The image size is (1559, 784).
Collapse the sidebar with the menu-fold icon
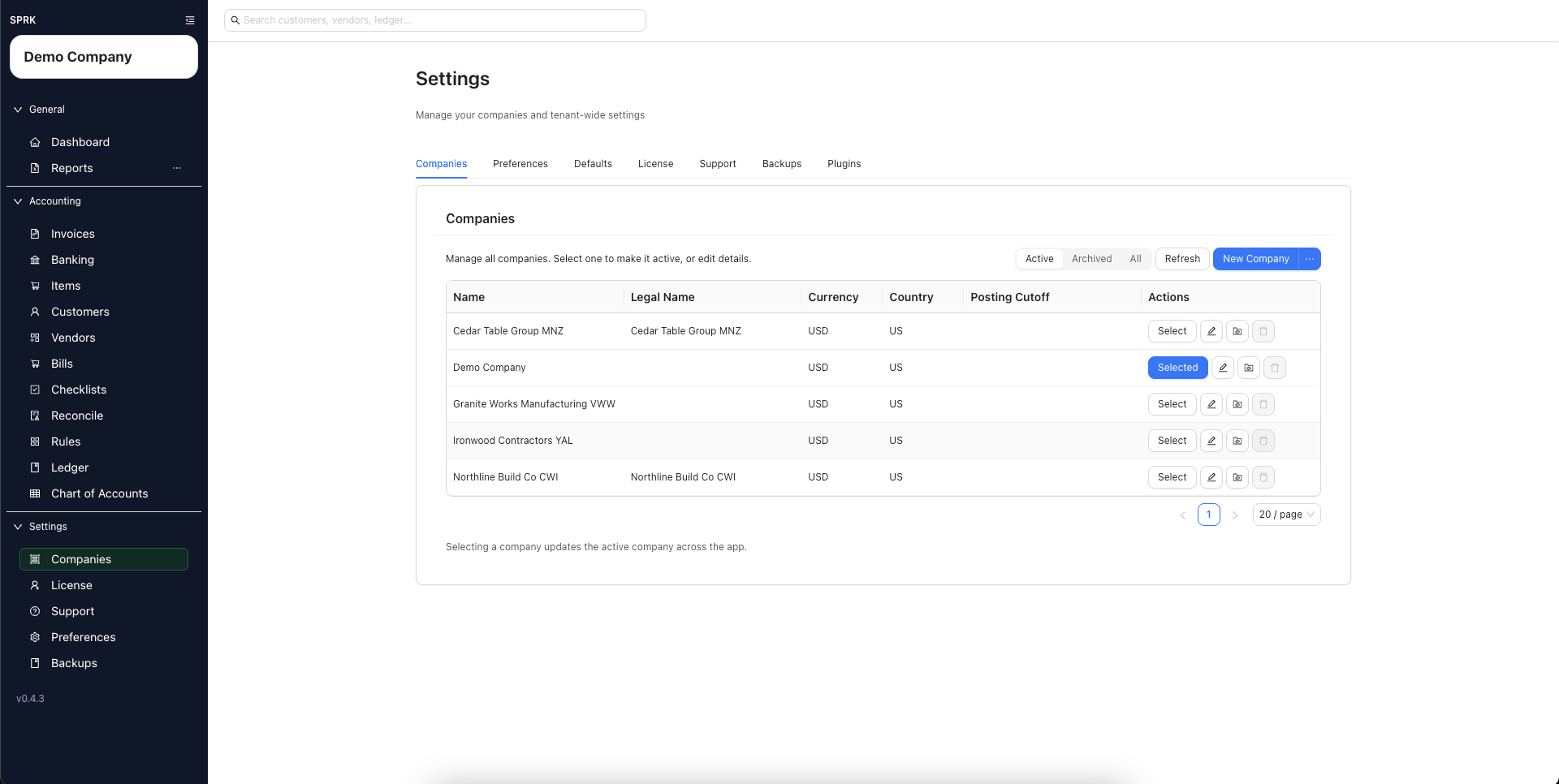click(190, 20)
